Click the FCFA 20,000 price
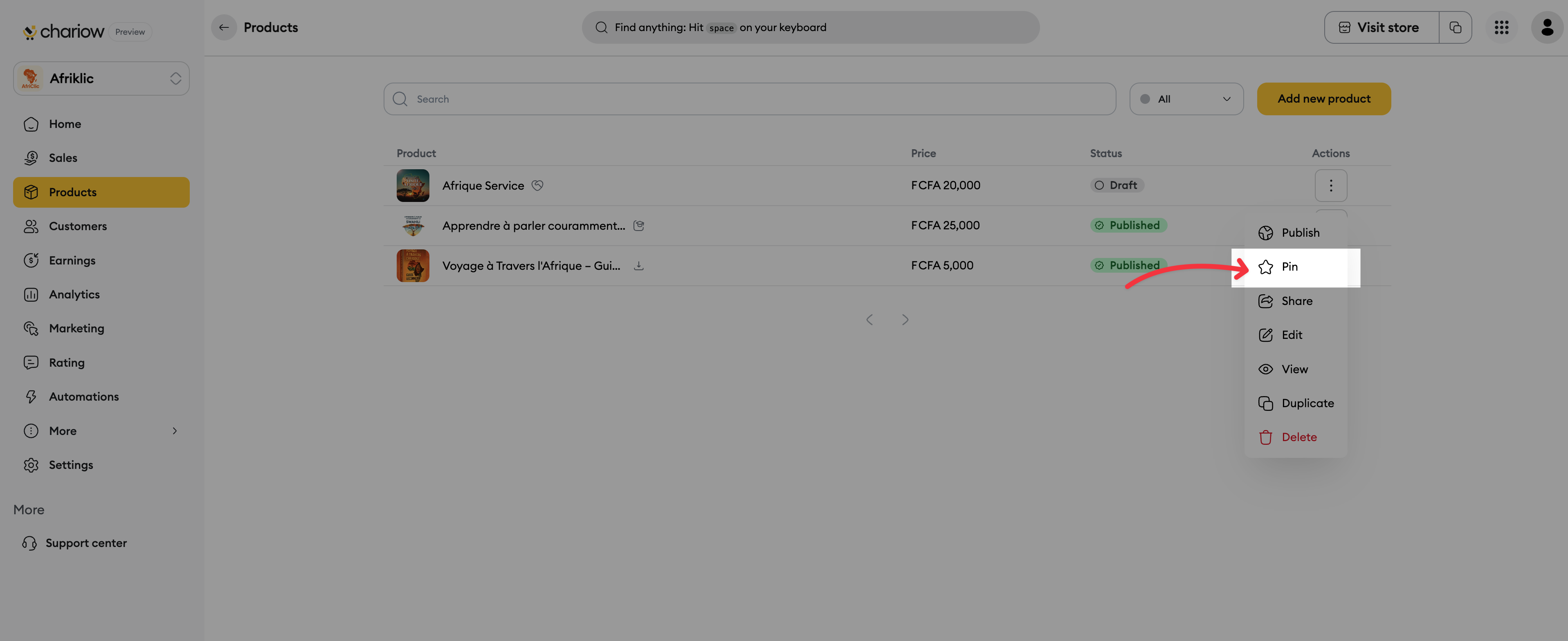This screenshot has height=641, width=1568. click(945, 186)
